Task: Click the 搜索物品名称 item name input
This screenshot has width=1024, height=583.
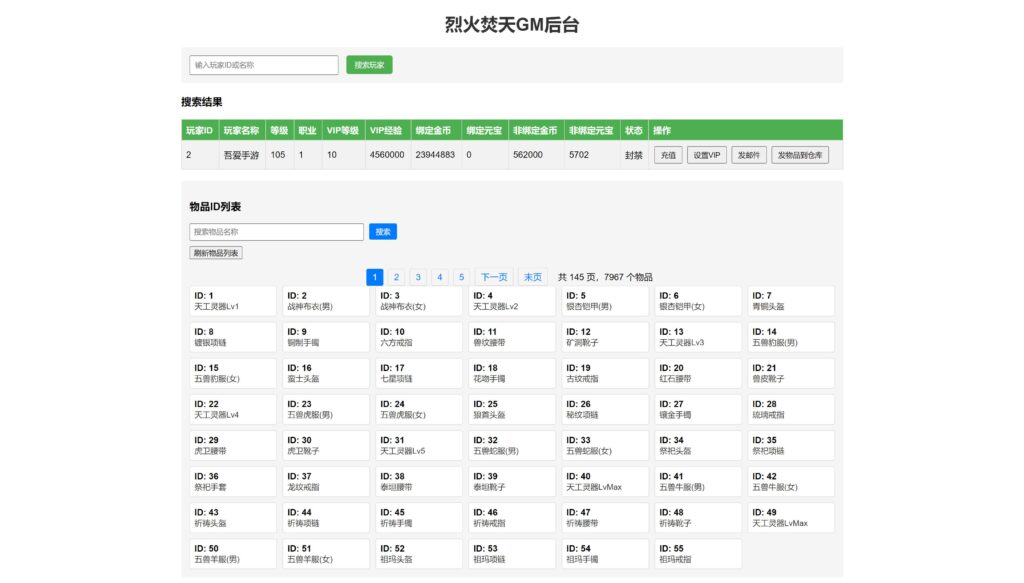Action: click(276, 231)
